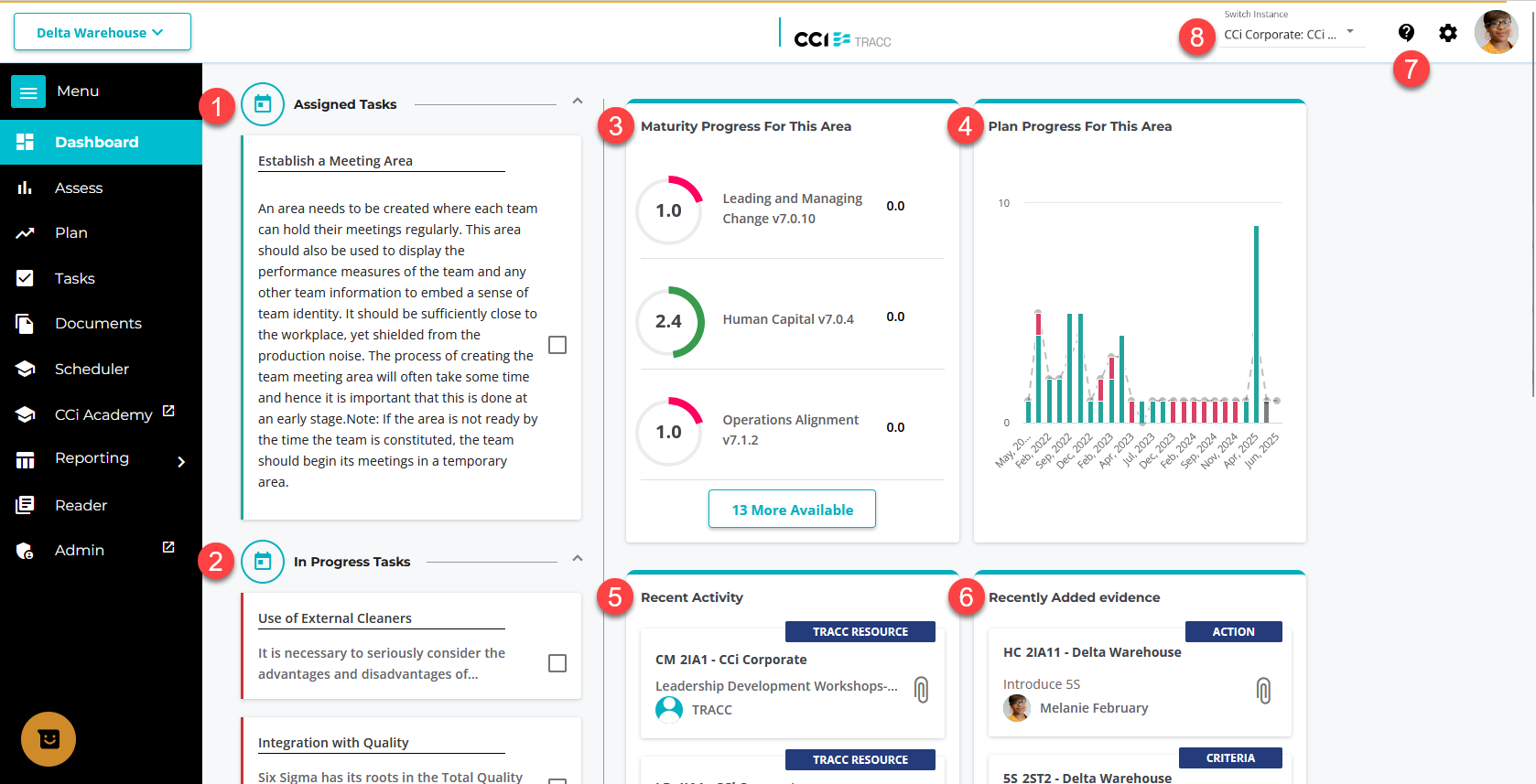Image resolution: width=1536 pixels, height=784 pixels.
Task: Select Plan in the sidebar
Action: (101, 233)
